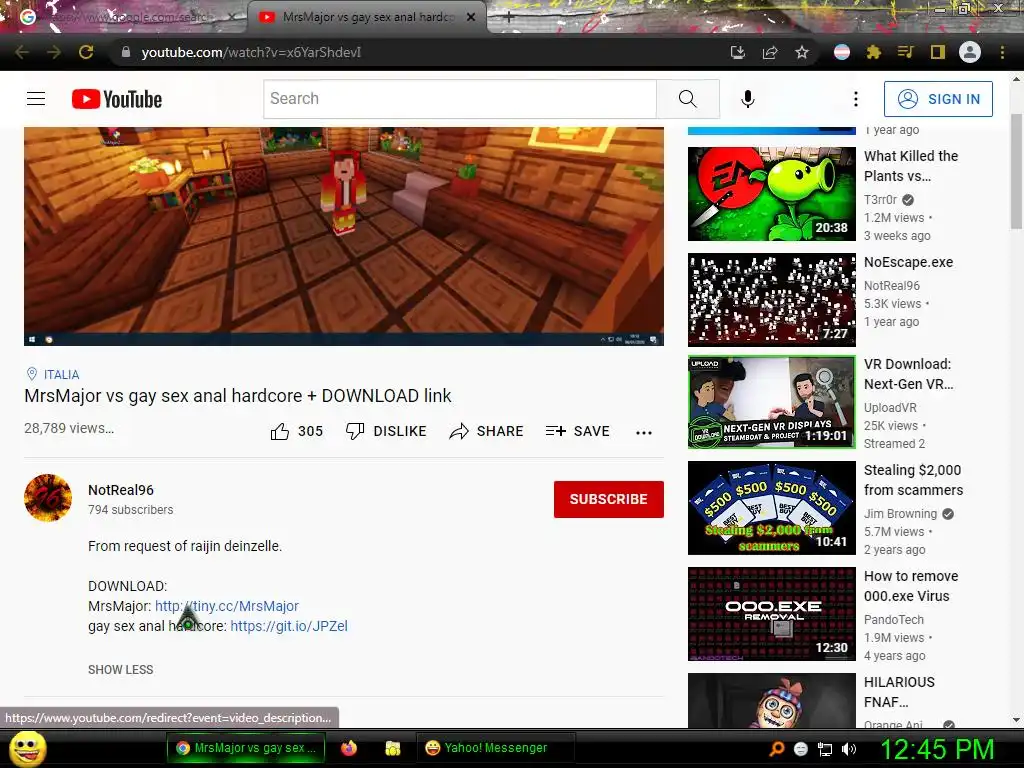Click the browser back arrow
The height and width of the screenshot is (768, 1024).
coord(22,52)
